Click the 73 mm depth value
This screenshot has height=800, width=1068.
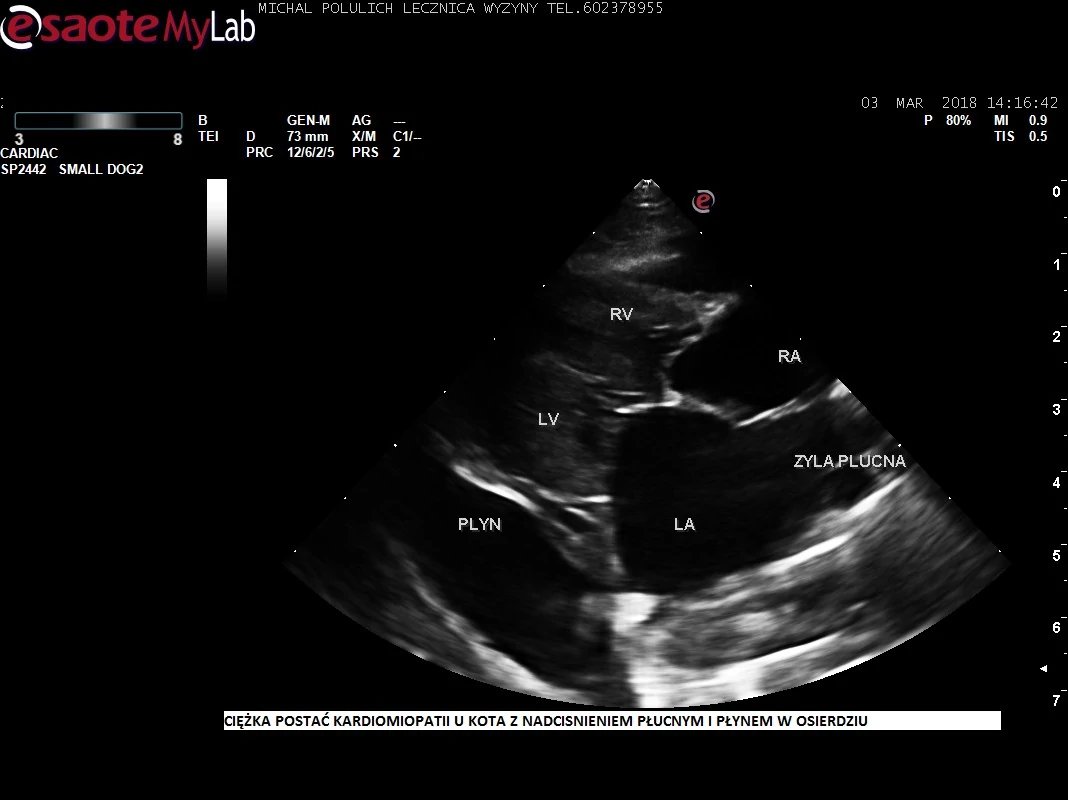point(307,137)
